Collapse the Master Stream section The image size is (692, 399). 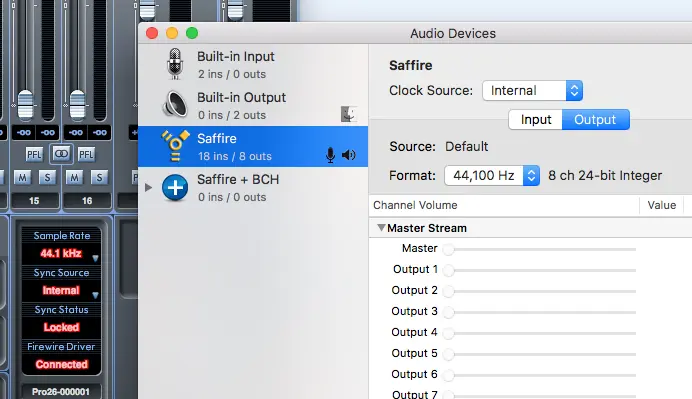coord(381,228)
